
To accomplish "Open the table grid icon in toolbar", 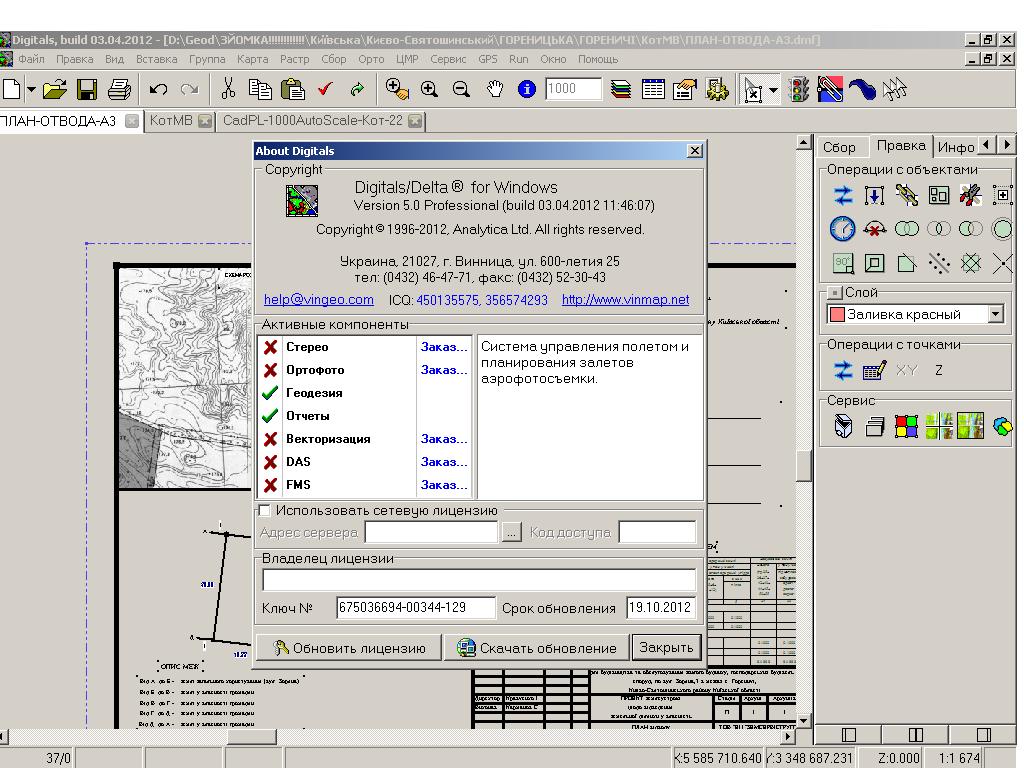I will pyautogui.click(x=653, y=89).
